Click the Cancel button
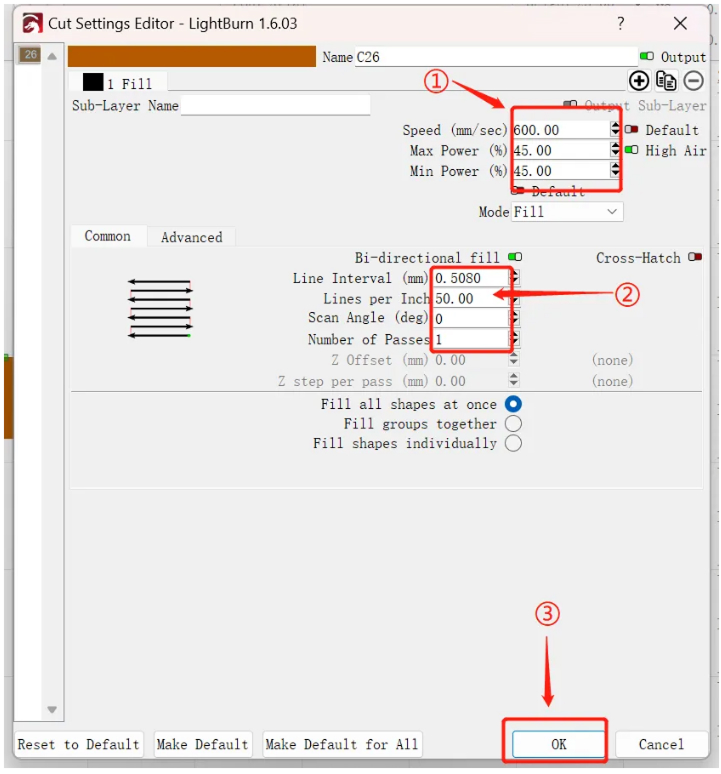 pos(661,744)
